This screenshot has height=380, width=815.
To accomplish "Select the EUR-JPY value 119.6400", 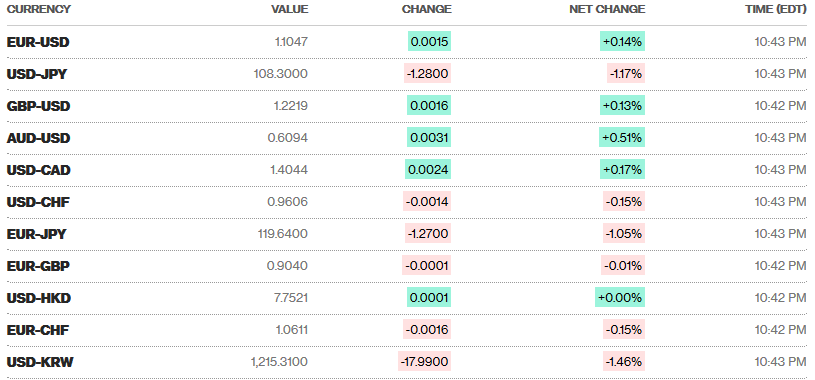I will pos(283,234).
